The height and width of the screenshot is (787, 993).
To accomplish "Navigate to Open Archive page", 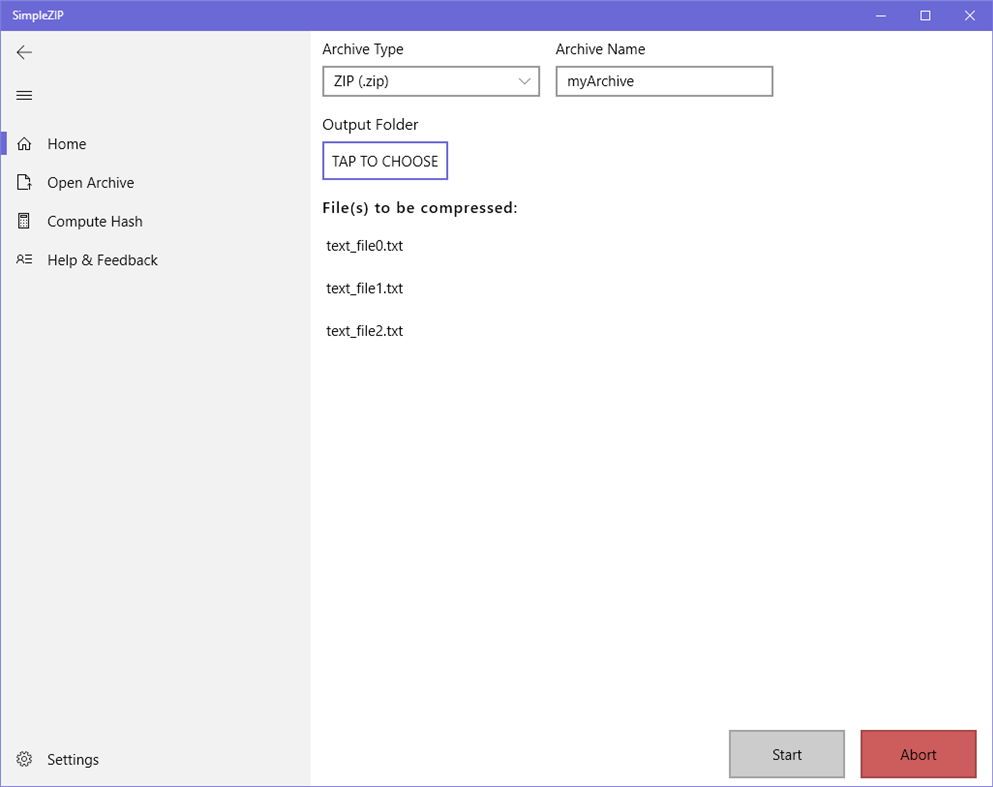I will pyautogui.click(x=90, y=182).
